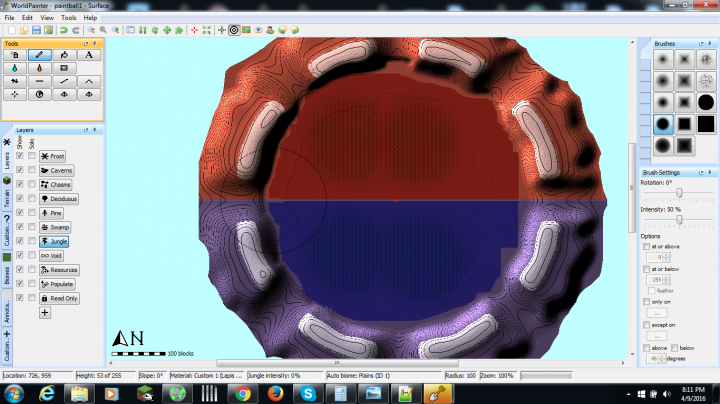The image size is (720, 404).
Task: Click the save disk icon
Action: [x=34, y=30]
